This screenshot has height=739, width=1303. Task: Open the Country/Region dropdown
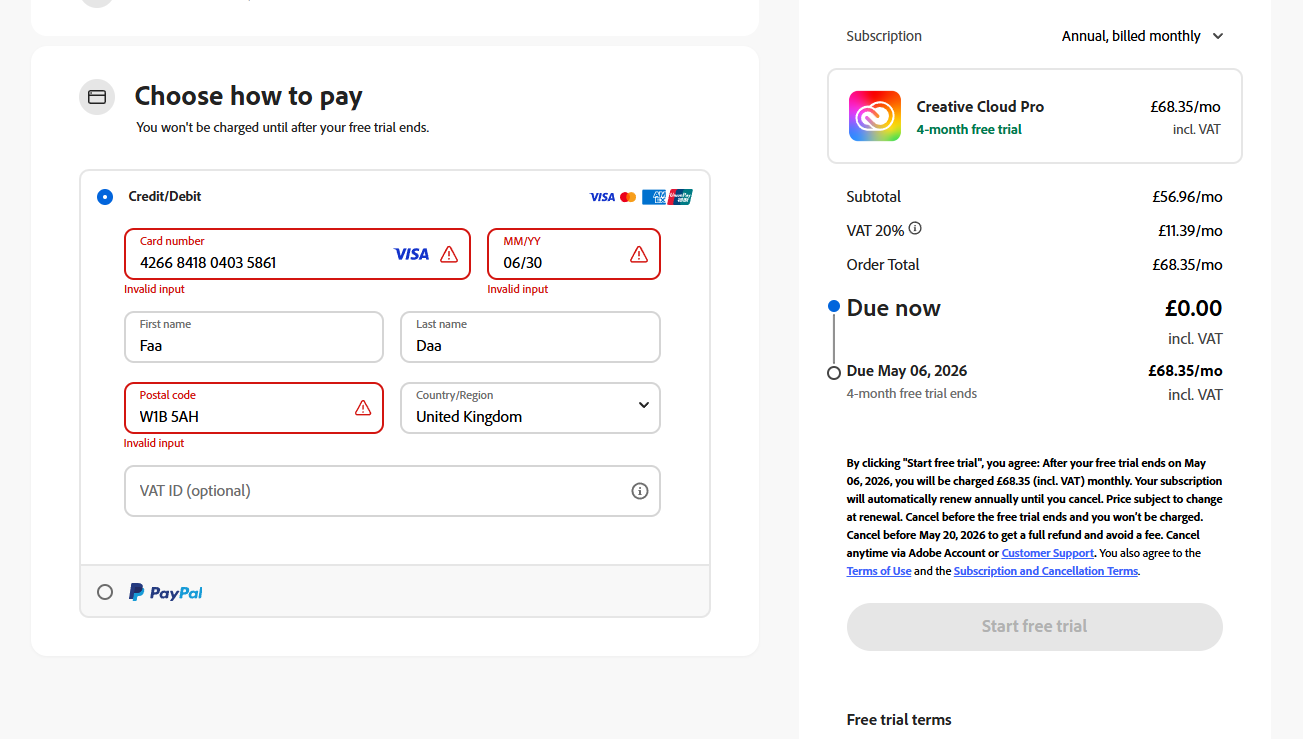point(530,408)
